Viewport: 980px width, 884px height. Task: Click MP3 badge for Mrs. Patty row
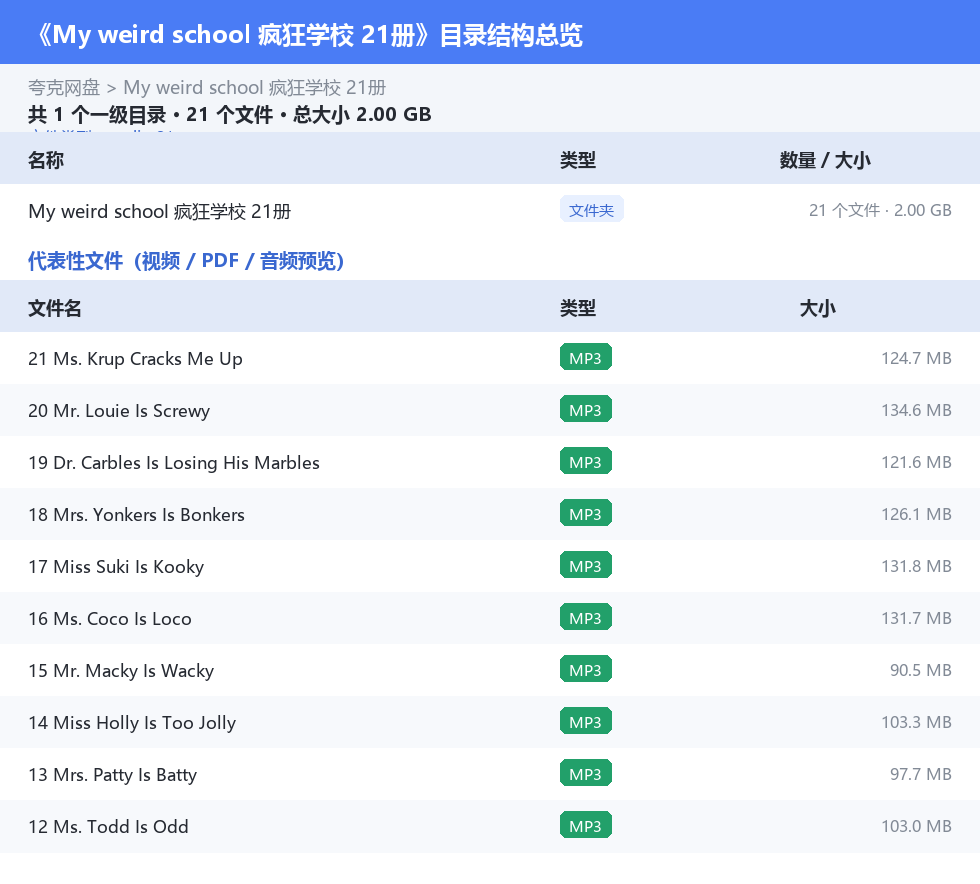coord(586,773)
